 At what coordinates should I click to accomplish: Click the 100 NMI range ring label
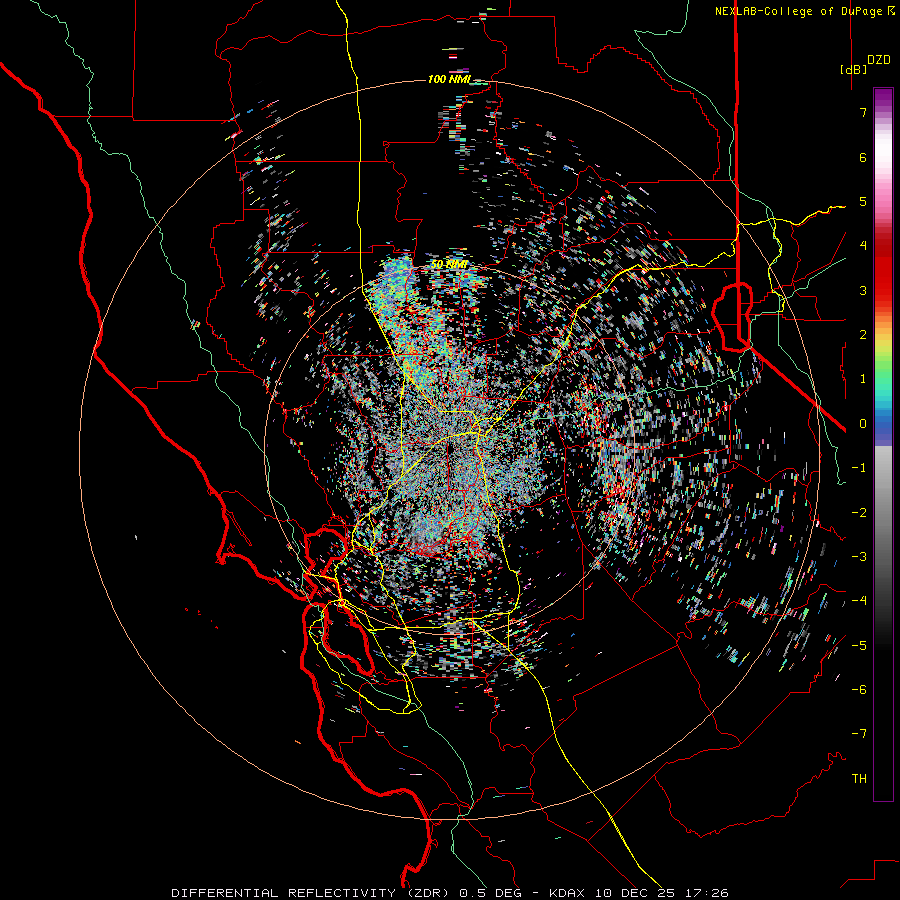[x=449, y=79]
